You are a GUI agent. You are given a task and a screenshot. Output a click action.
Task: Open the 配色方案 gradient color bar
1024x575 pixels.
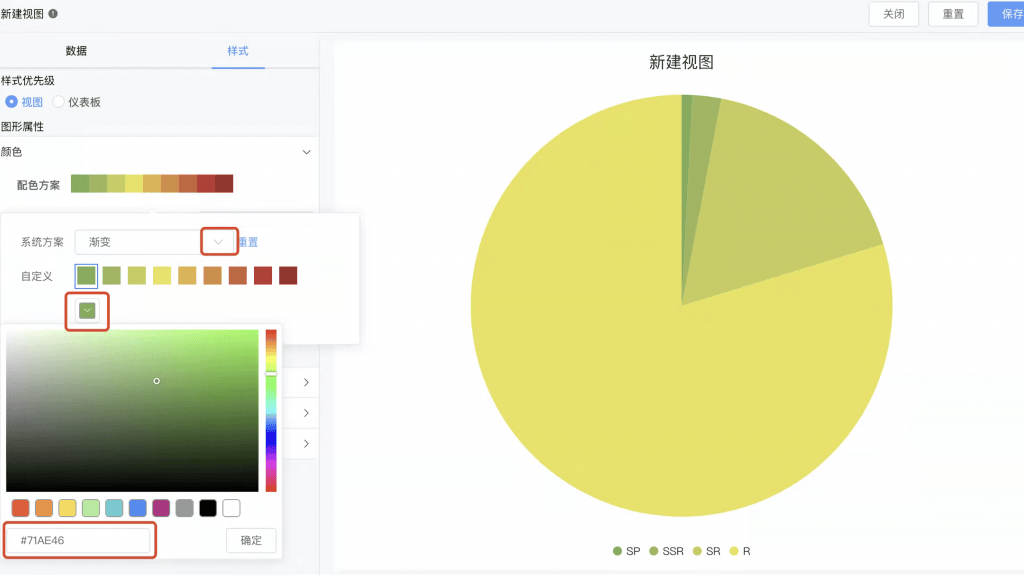(152, 184)
